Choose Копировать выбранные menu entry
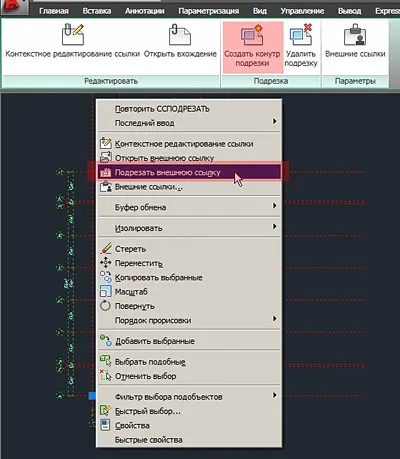 (189, 277)
